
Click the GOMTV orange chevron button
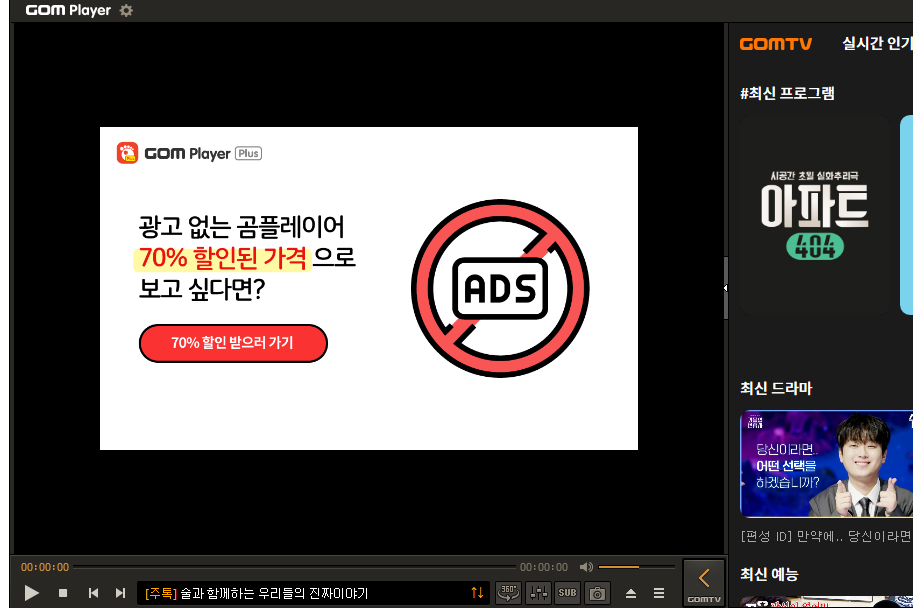(x=704, y=583)
